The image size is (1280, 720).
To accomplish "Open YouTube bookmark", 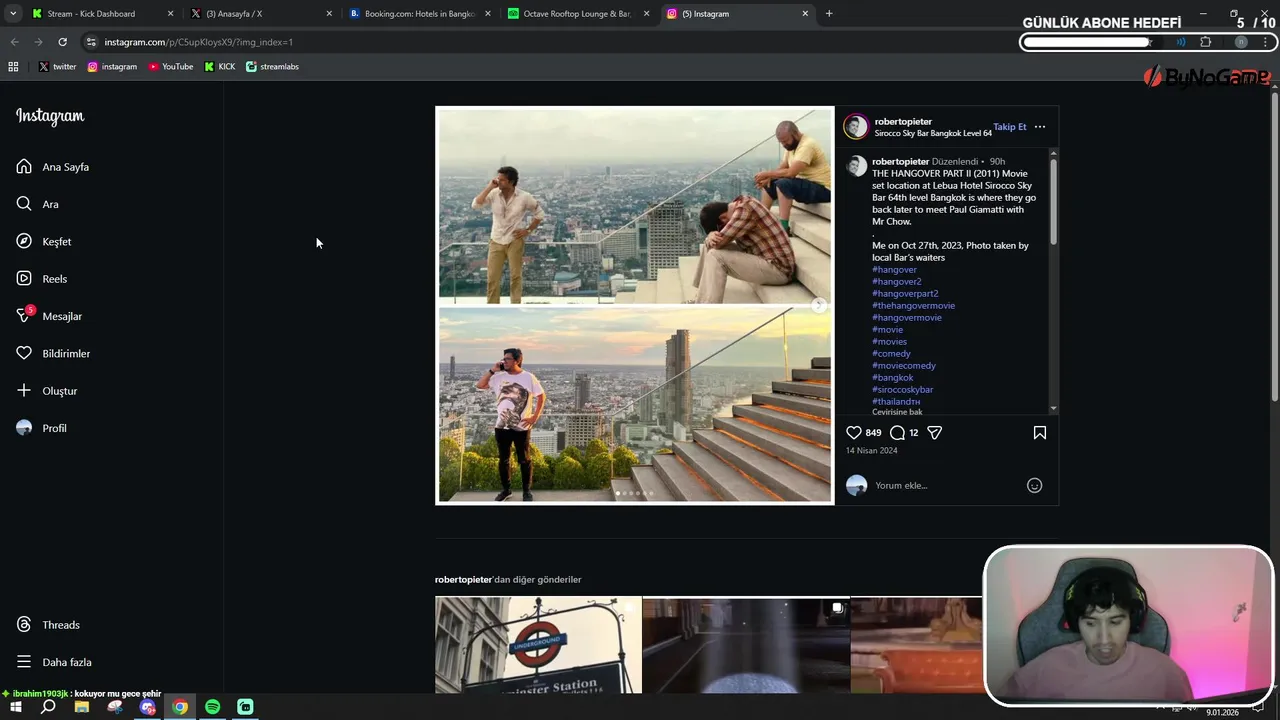I will pyautogui.click(x=171, y=67).
